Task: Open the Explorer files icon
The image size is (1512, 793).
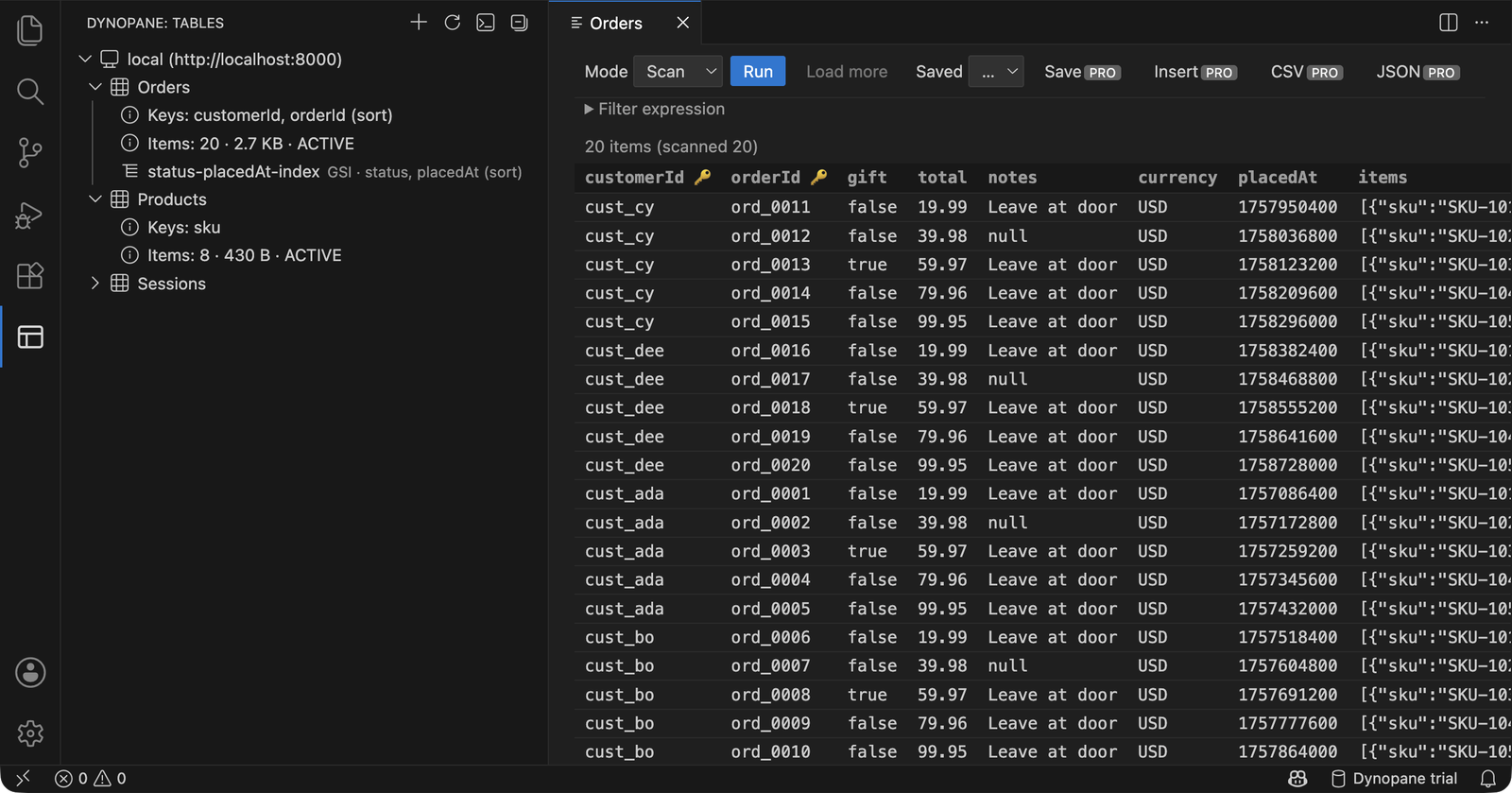Action: coord(30,30)
